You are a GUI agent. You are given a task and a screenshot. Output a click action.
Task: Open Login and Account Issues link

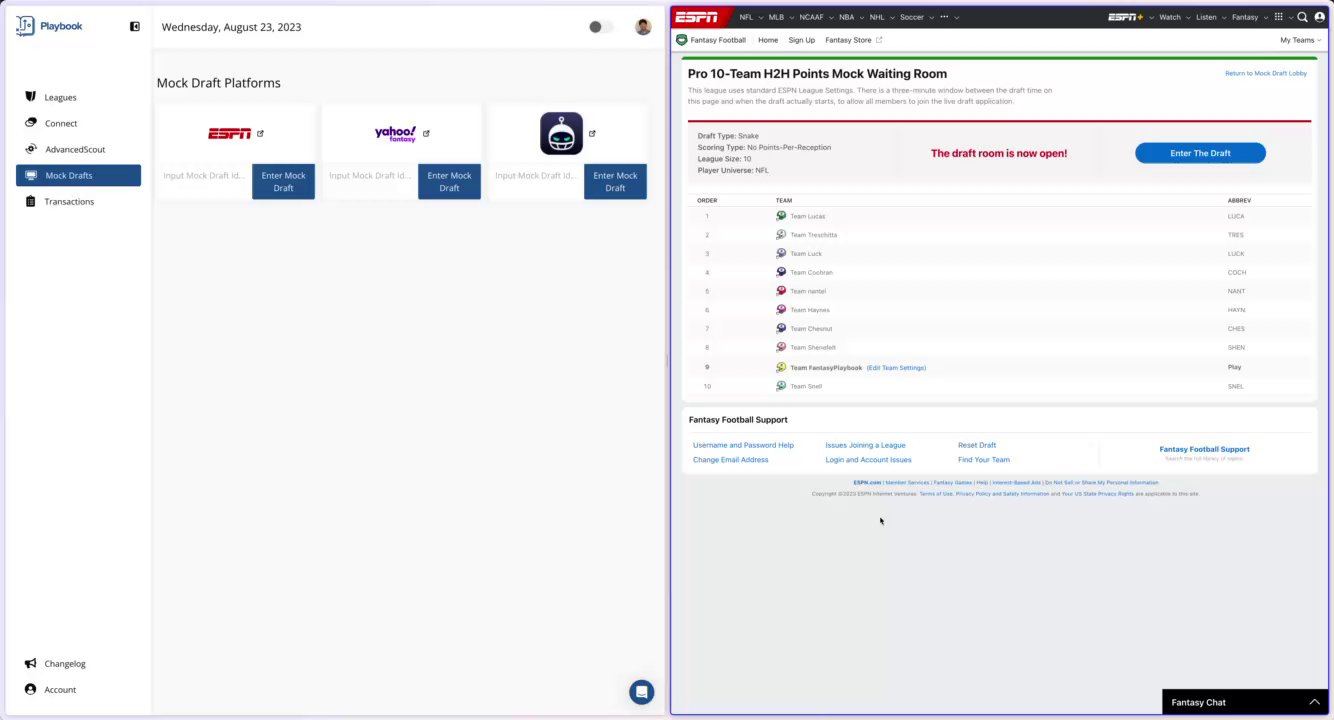[868, 460]
